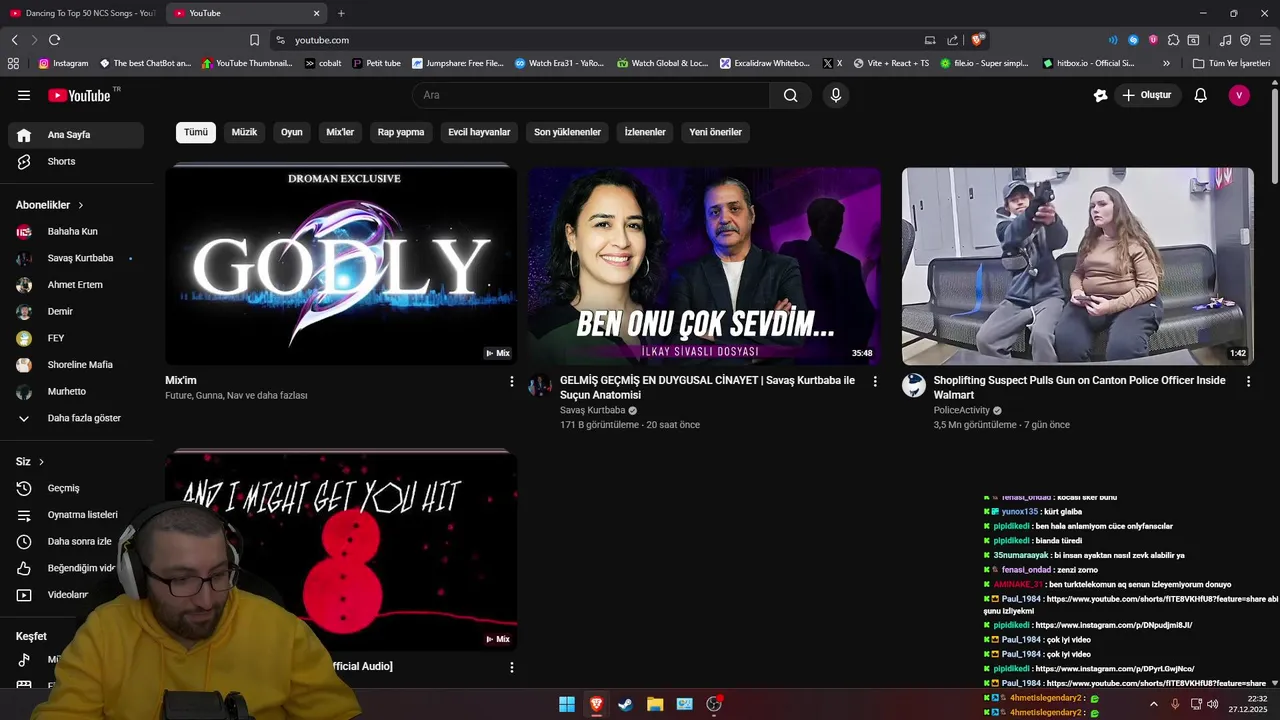Open Shorts in the sidebar
The width and height of the screenshot is (1280, 720).
point(76,161)
